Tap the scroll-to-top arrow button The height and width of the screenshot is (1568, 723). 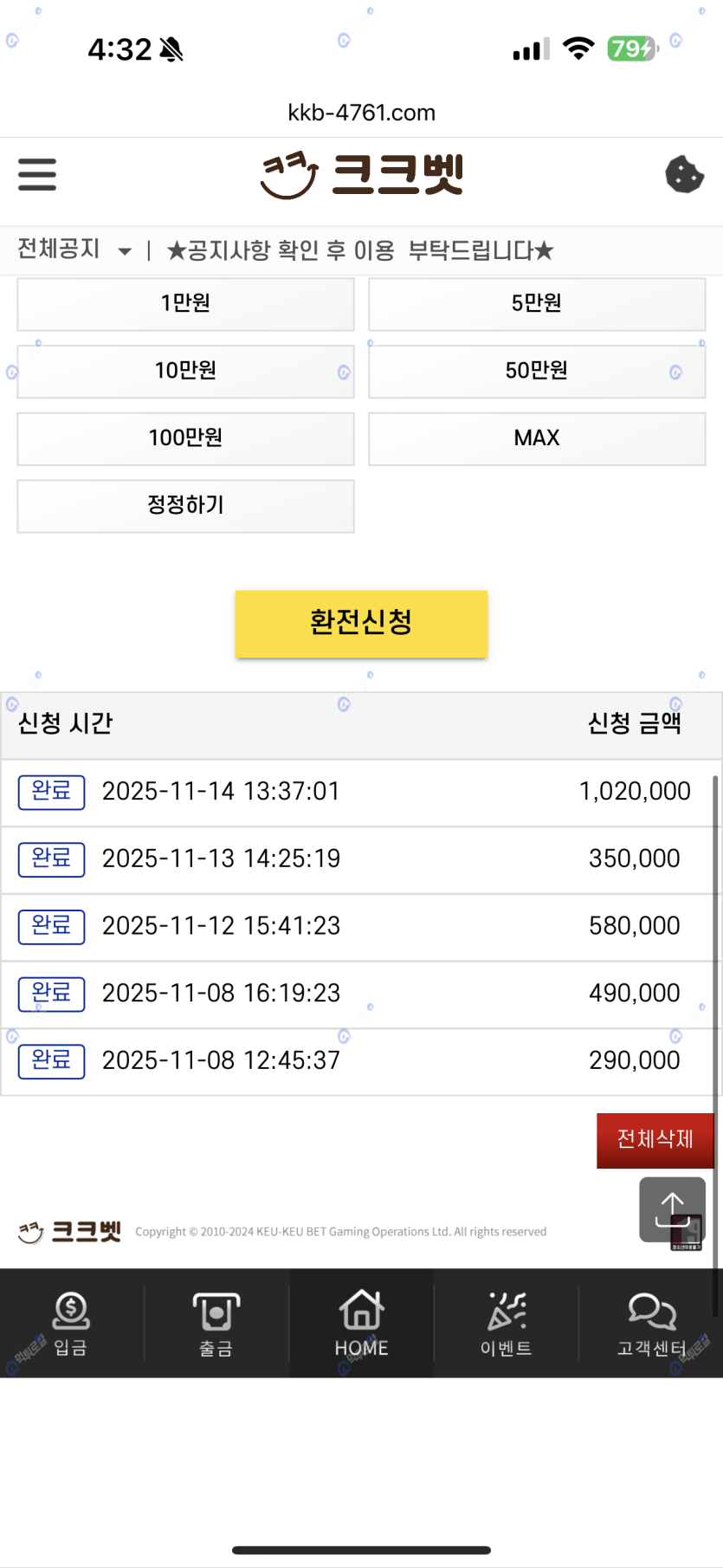coord(672,1208)
